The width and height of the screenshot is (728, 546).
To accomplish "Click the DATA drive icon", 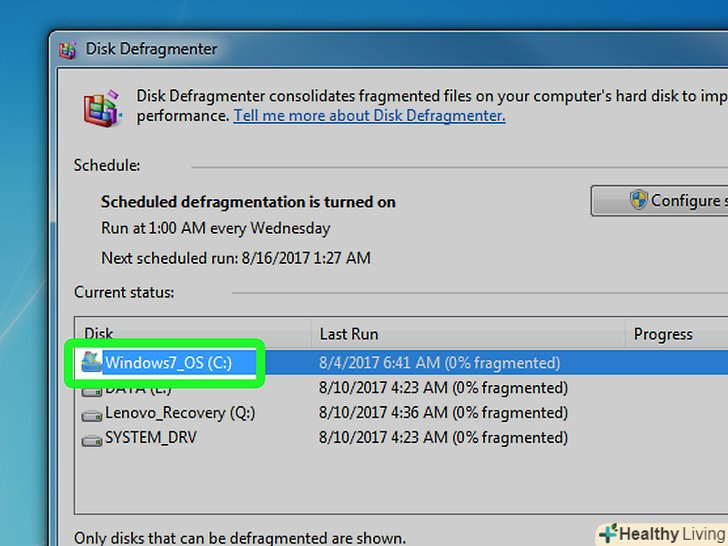I will click(x=91, y=391).
